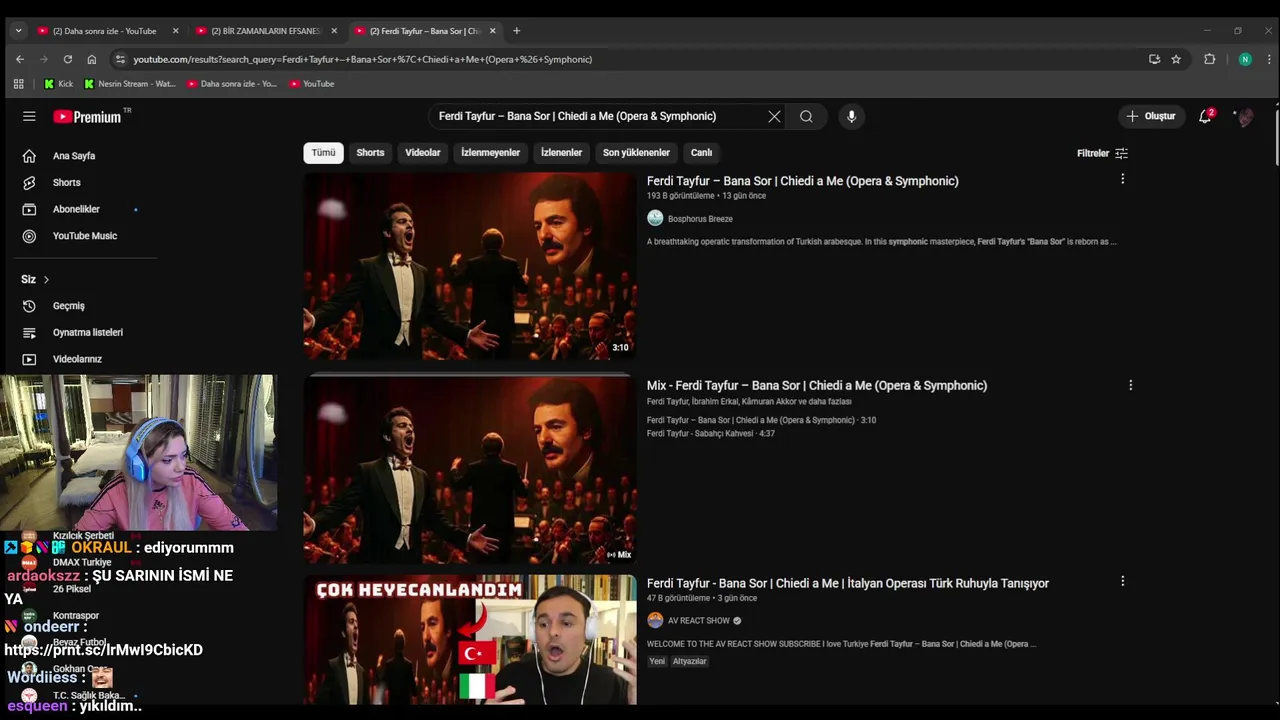Clear the search box with the X icon

coord(774,116)
